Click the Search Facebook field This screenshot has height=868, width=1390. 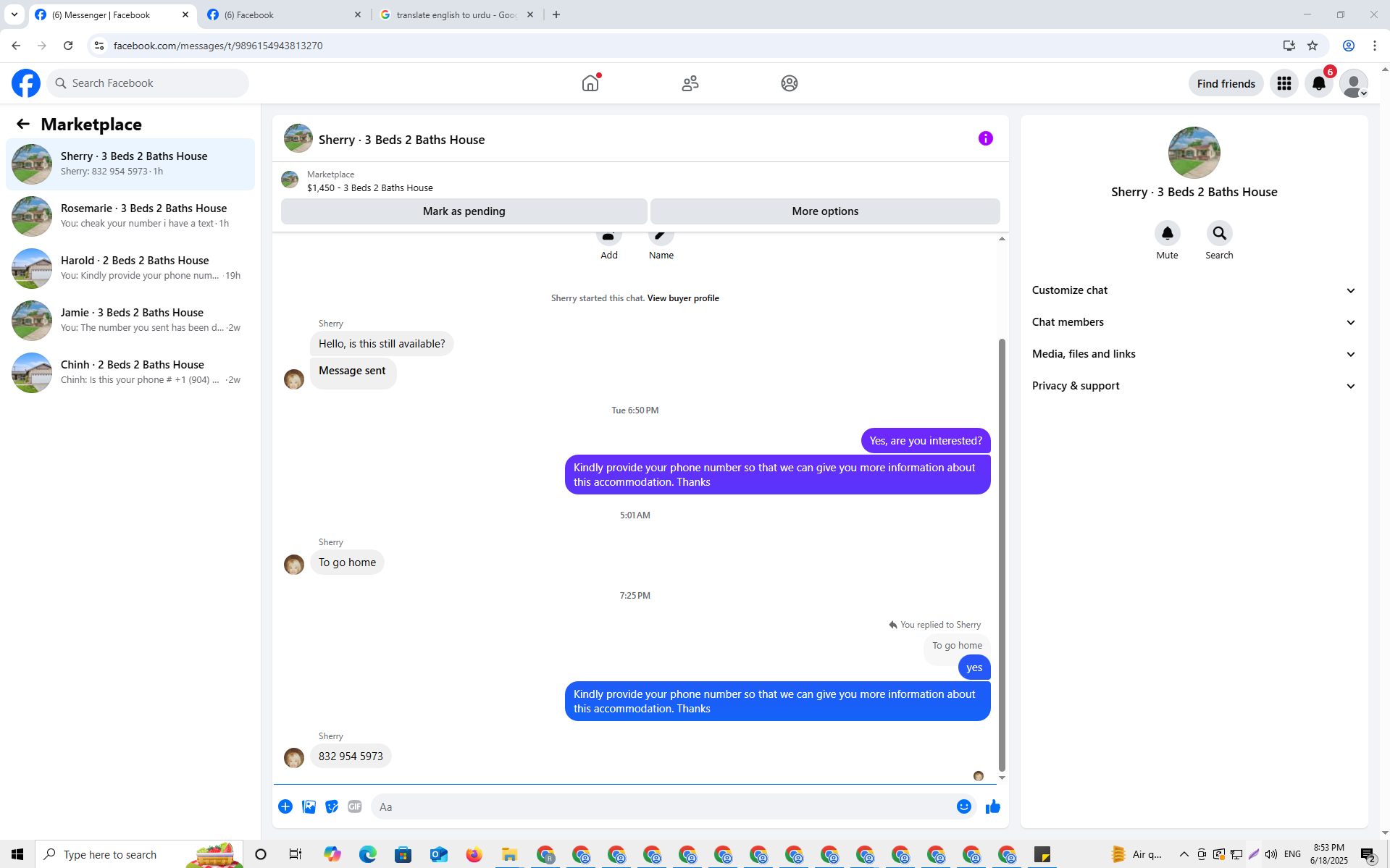coord(148,83)
